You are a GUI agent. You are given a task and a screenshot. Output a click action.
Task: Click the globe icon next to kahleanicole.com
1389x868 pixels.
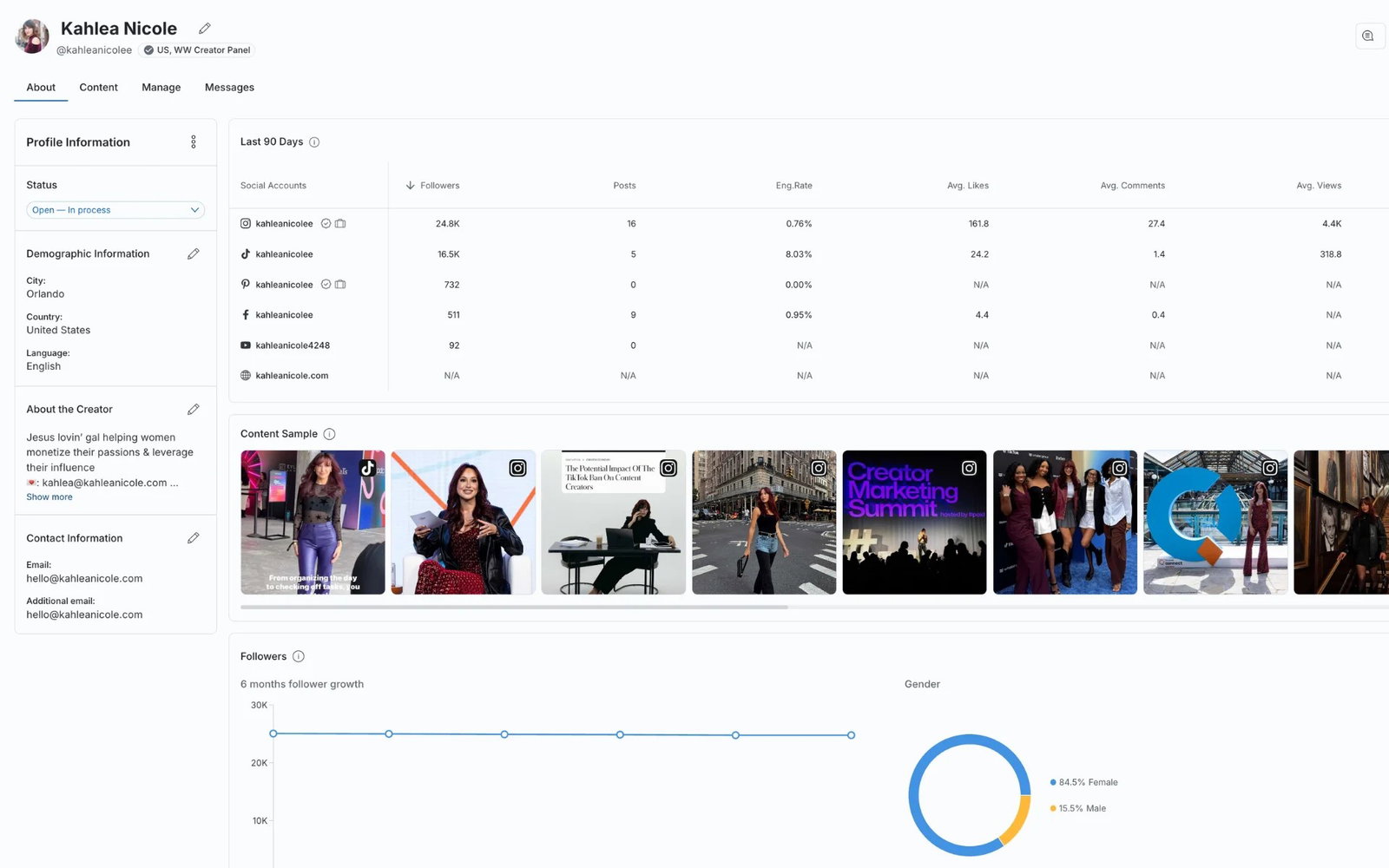246,375
